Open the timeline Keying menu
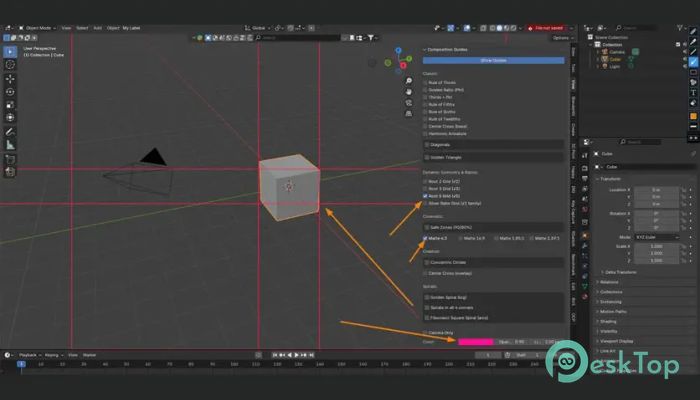This screenshot has width=700, height=400. pos(53,355)
